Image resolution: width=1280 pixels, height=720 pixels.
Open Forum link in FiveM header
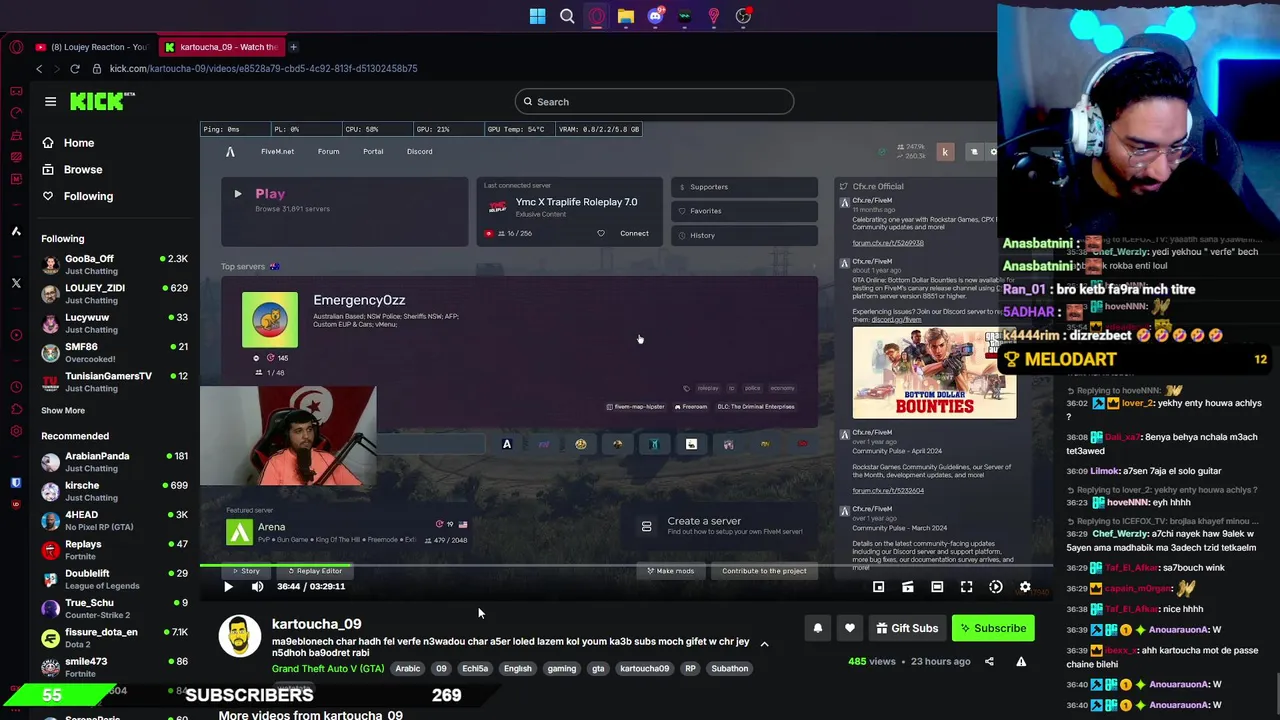point(328,152)
